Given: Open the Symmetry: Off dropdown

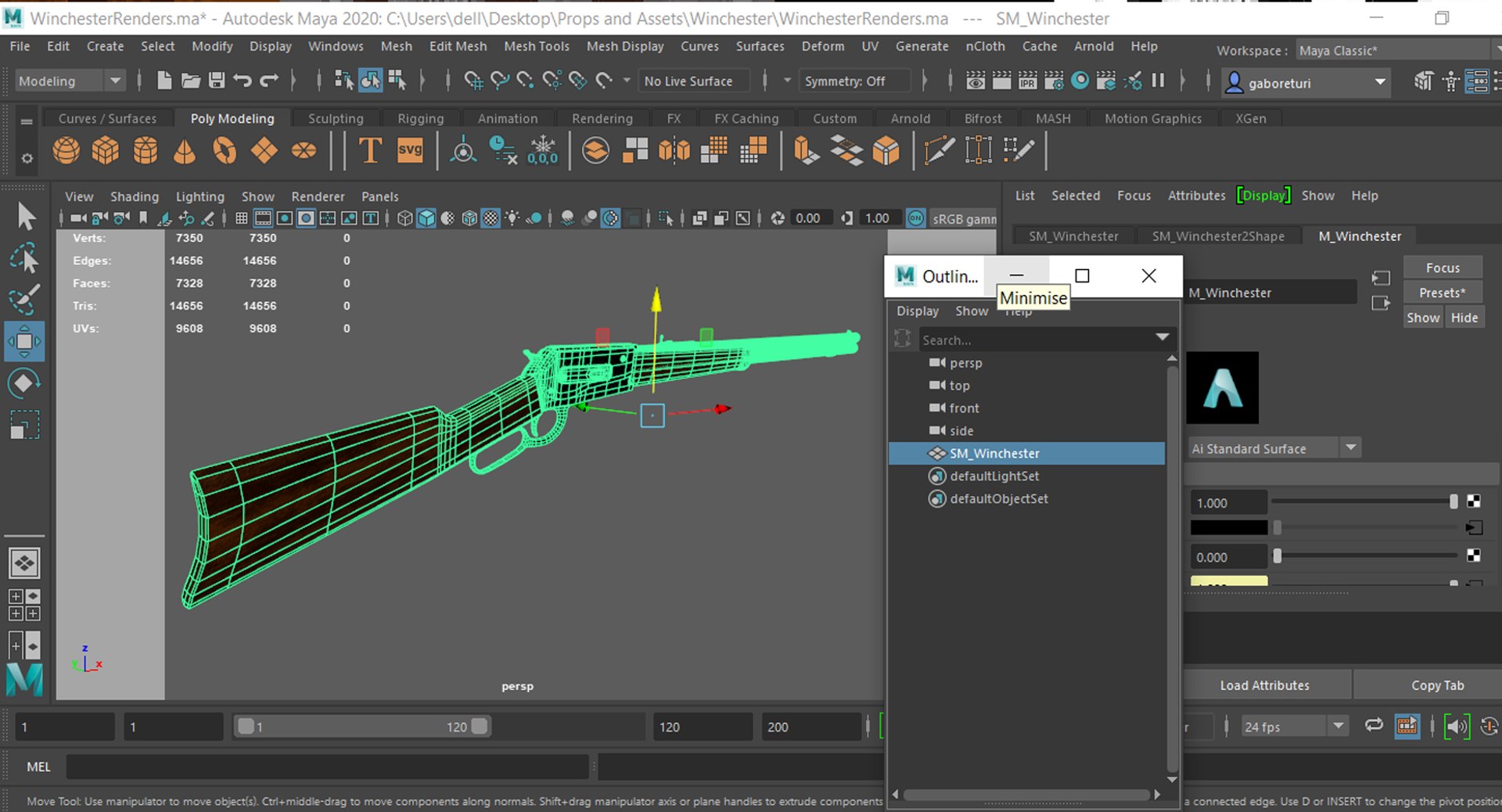Looking at the screenshot, I should pyautogui.click(x=855, y=81).
